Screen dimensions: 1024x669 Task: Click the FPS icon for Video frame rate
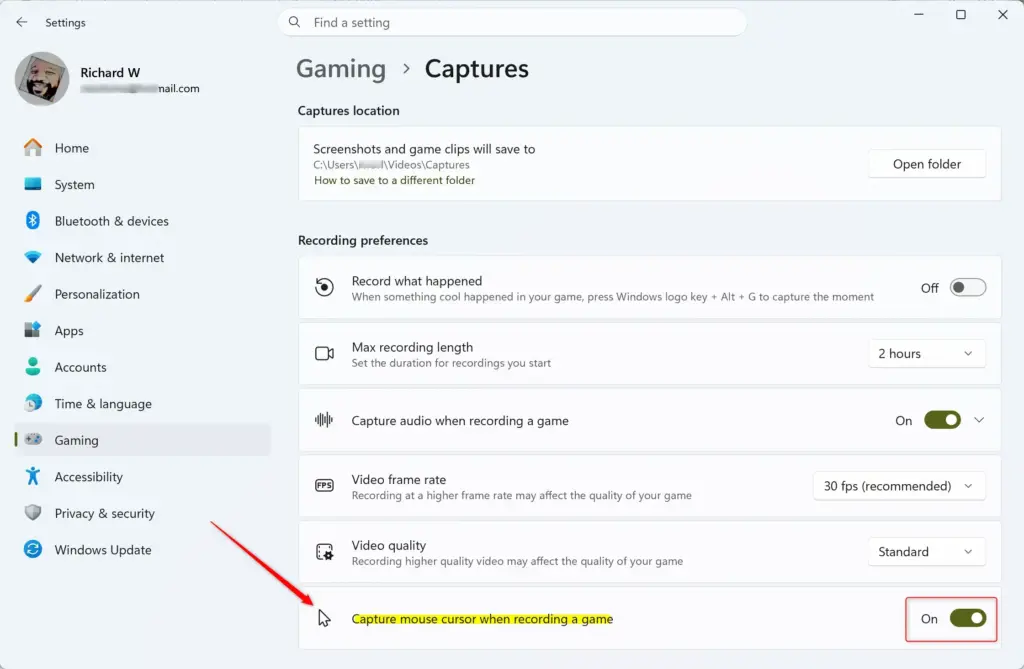click(325, 485)
